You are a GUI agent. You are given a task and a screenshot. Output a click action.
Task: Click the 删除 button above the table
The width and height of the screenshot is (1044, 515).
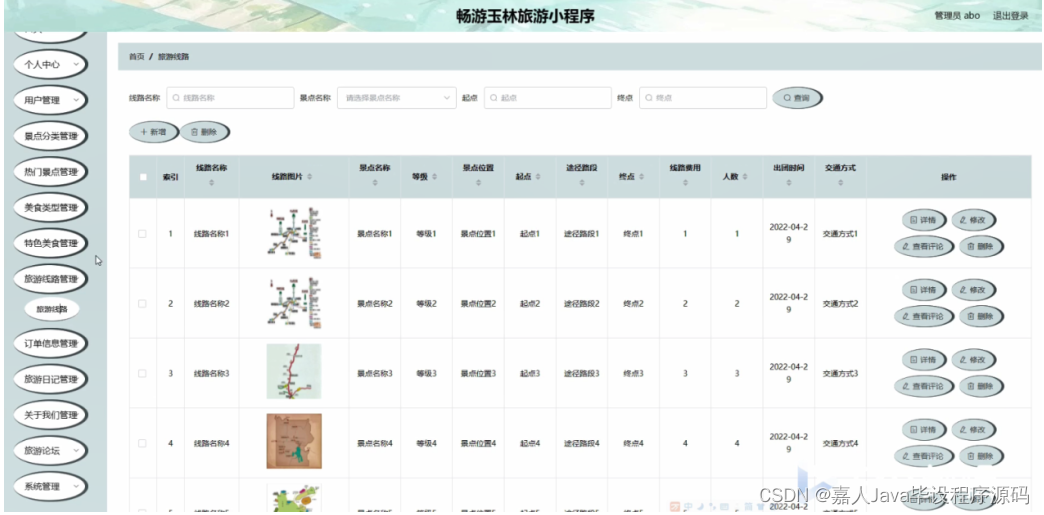coord(204,132)
